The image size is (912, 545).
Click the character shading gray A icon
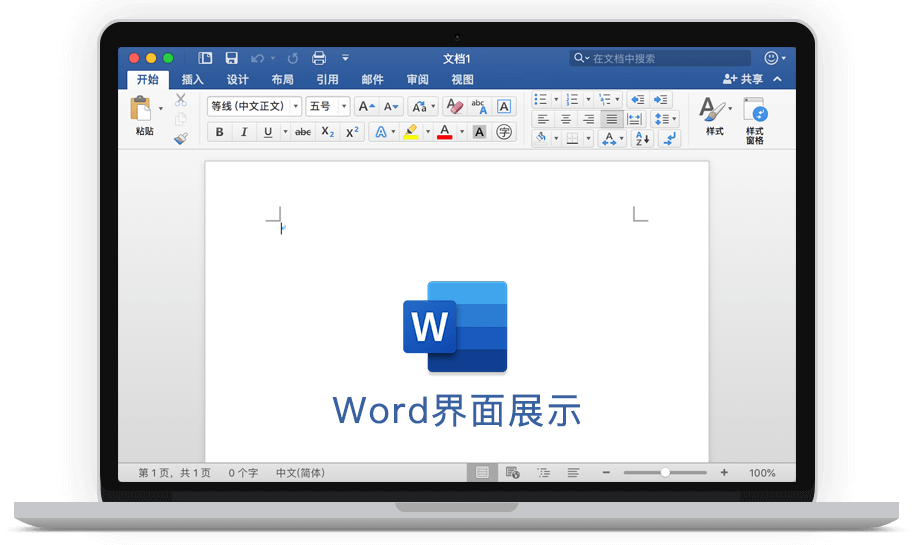pyautogui.click(x=479, y=132)
